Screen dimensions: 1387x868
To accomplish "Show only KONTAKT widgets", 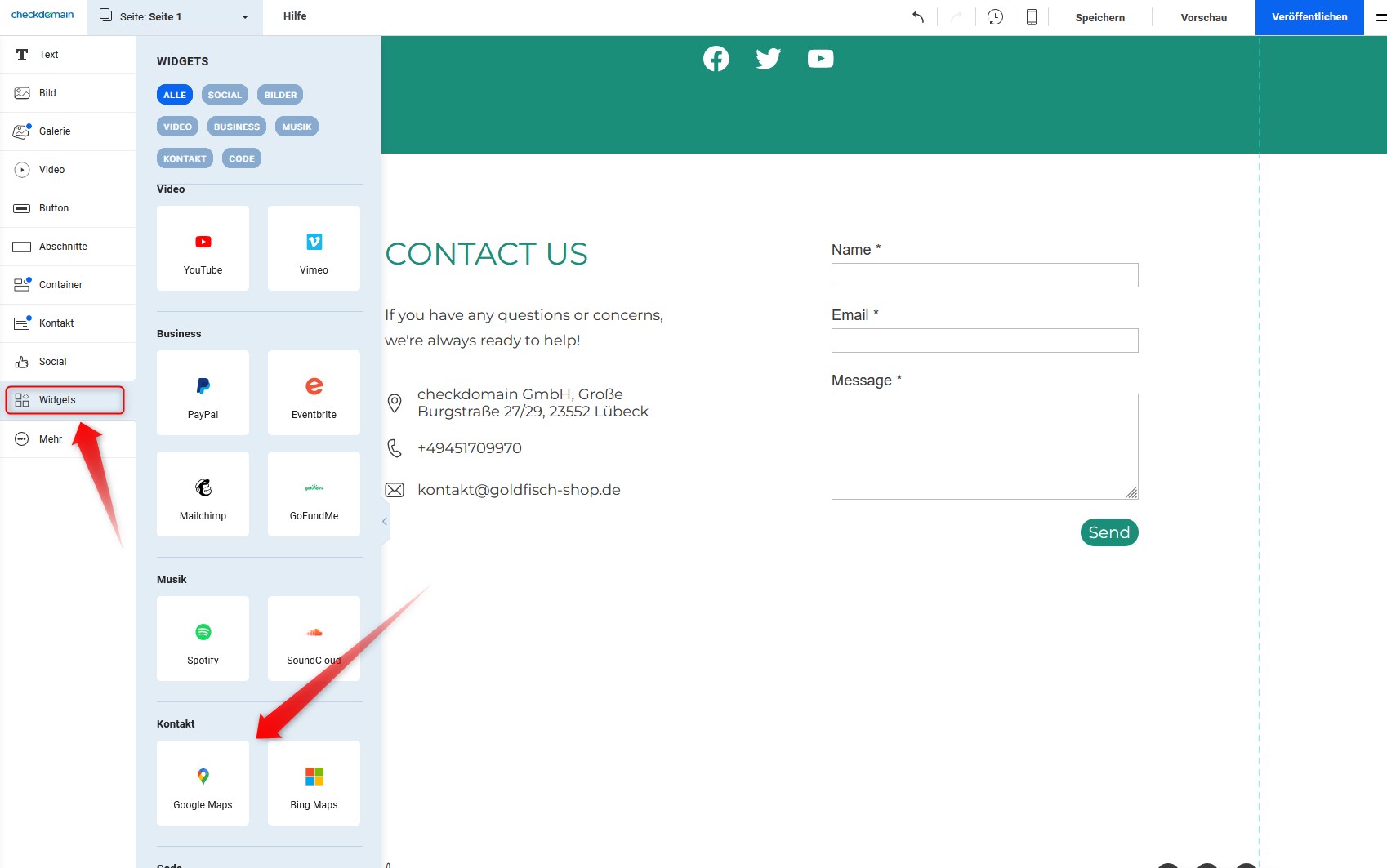I will point(185,158).
